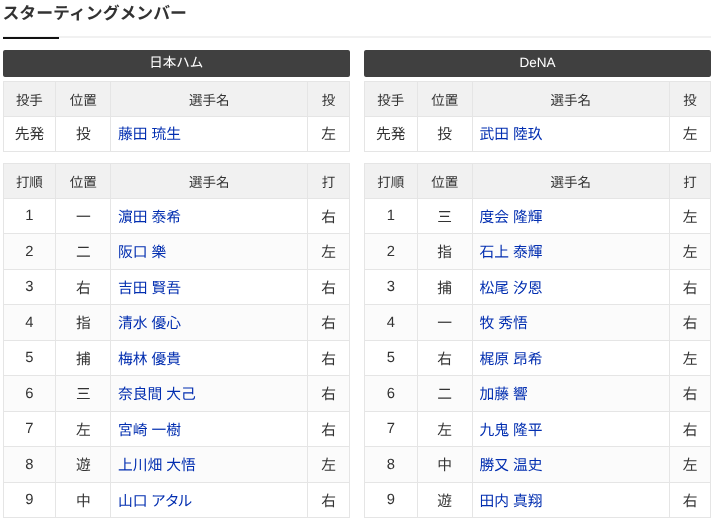Screen dimensions: 716x524
Task: Select 吉田 賢吾 player link
Action: [x=149, y=287]
